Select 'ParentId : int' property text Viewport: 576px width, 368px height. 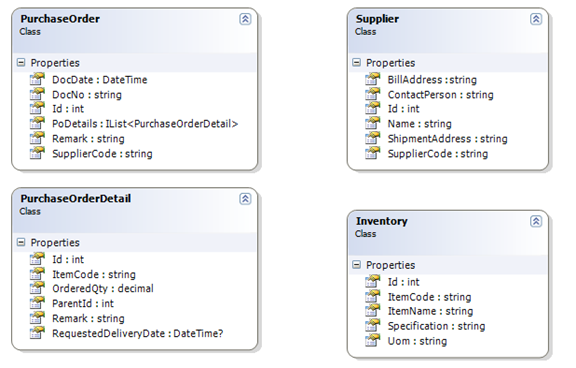[x=83, y=303]
